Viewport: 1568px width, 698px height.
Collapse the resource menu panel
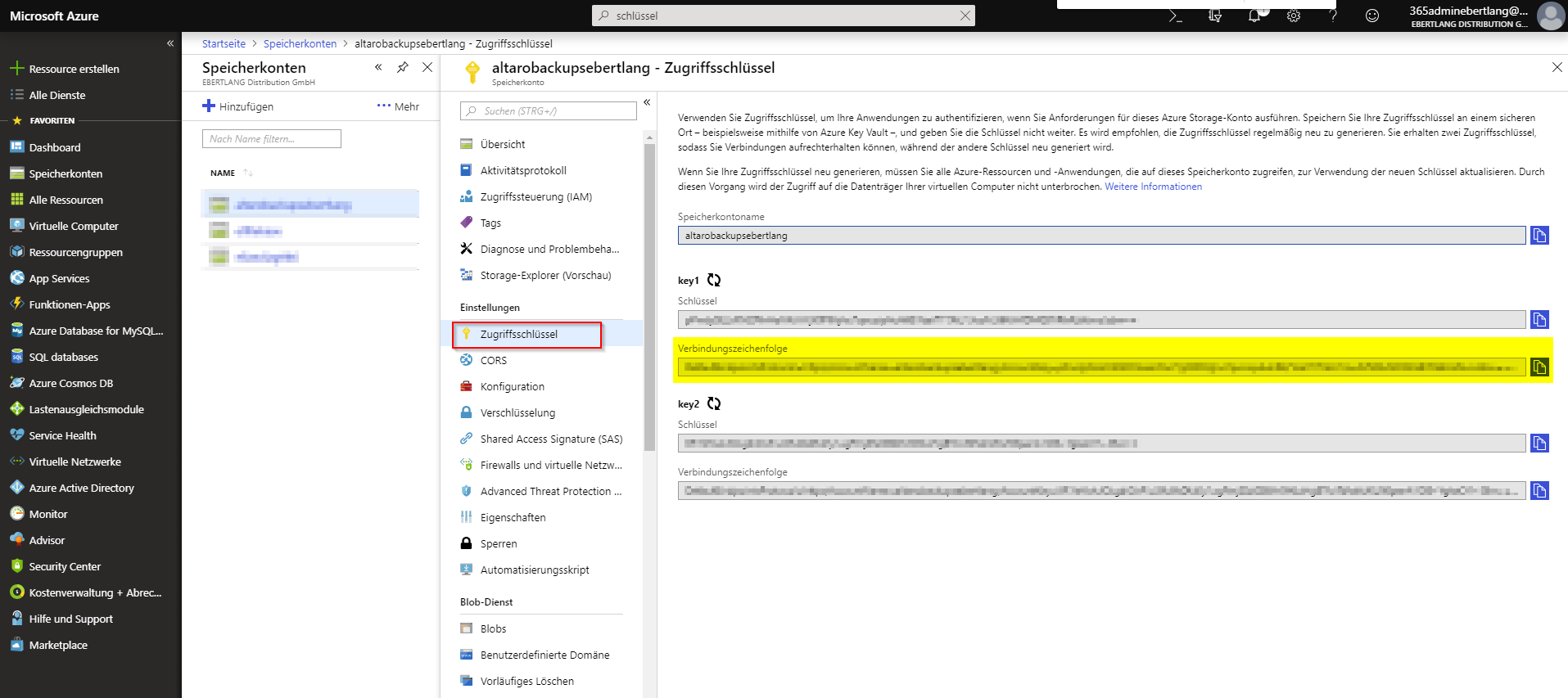click(x=647, y=102)
